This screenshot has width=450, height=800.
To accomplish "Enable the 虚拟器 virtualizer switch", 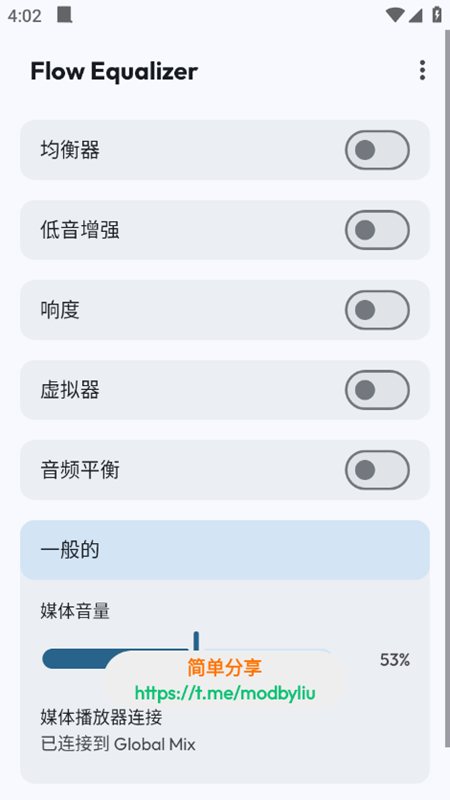I will pyautogui.click(x=377, y=390).
